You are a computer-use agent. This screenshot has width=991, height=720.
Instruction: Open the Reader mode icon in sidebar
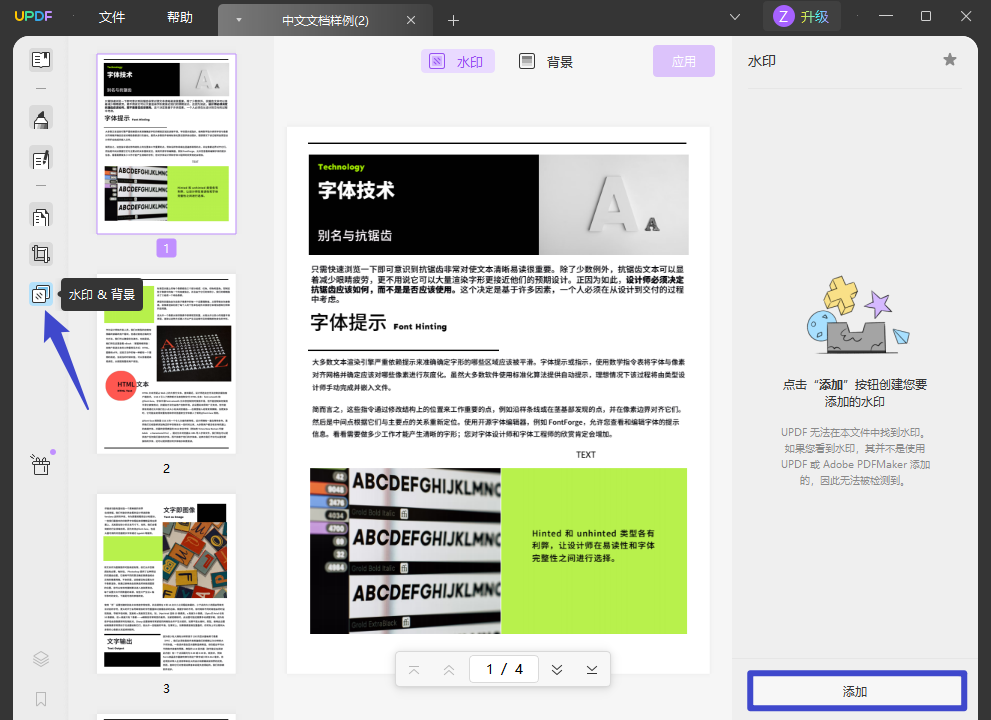(41, 60)
